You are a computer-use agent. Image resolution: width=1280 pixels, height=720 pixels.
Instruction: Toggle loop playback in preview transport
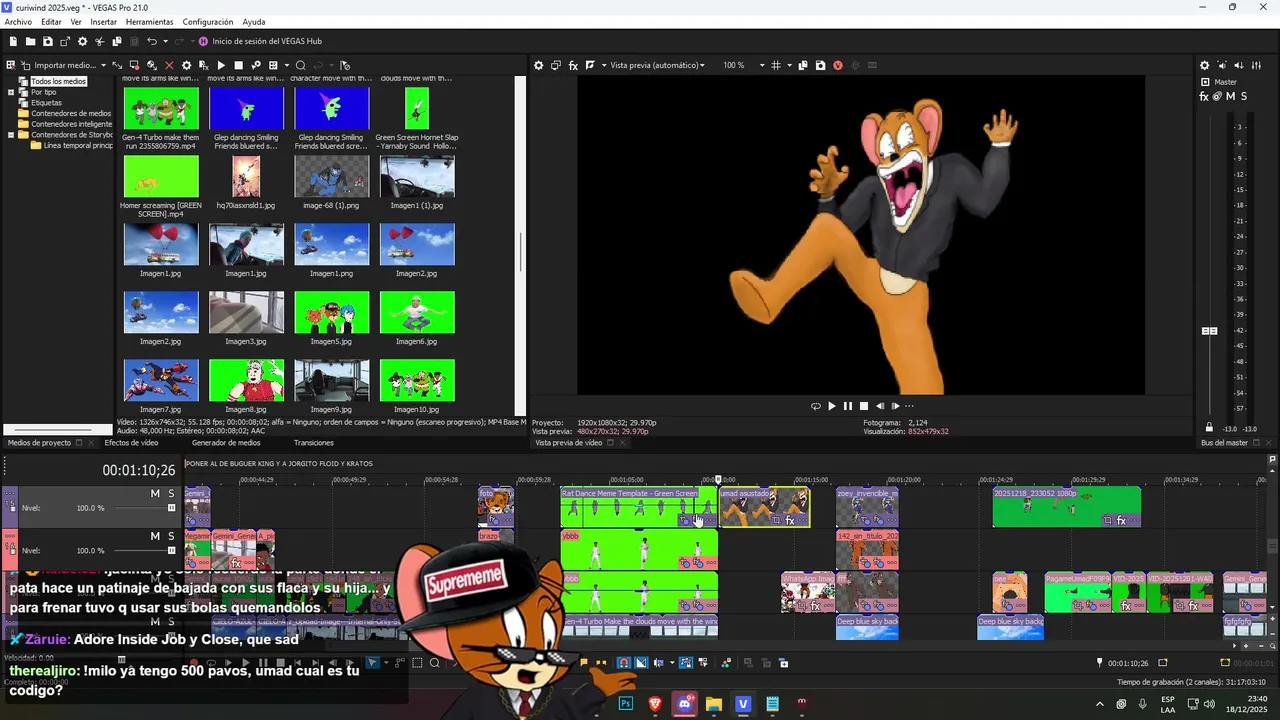815,406
